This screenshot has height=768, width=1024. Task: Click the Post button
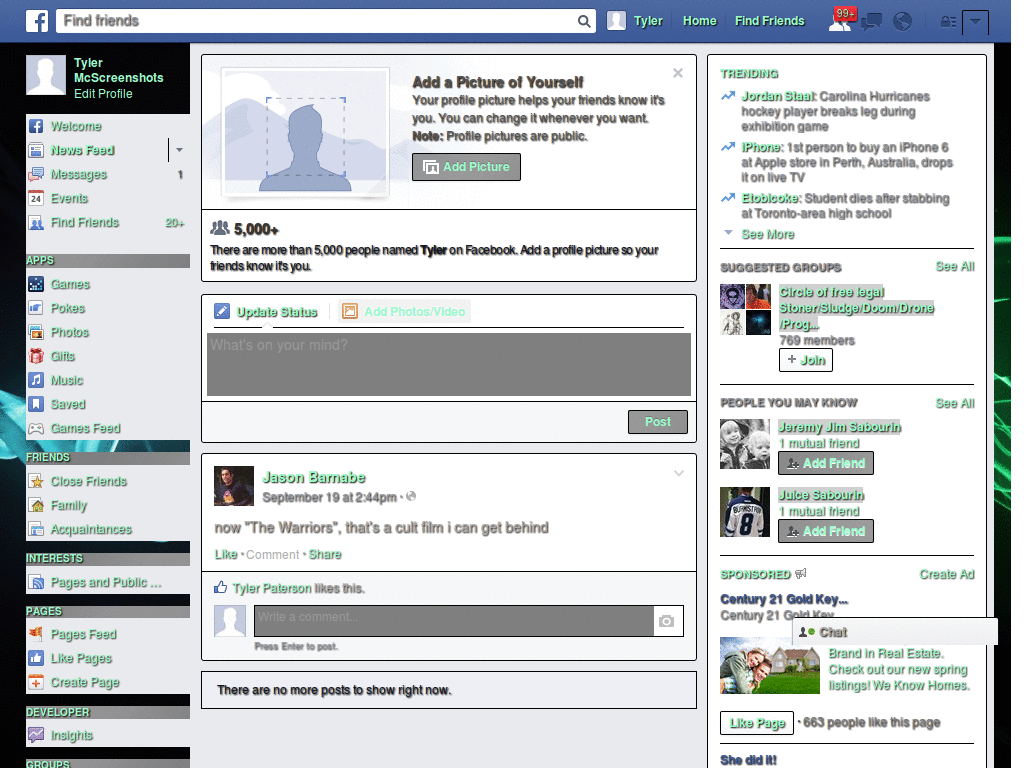click(x=658, y=422)
